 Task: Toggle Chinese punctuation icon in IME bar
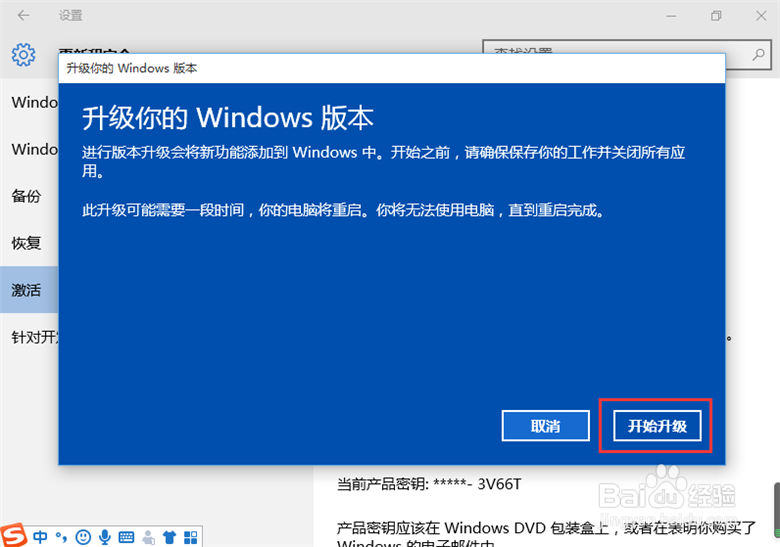61,537
